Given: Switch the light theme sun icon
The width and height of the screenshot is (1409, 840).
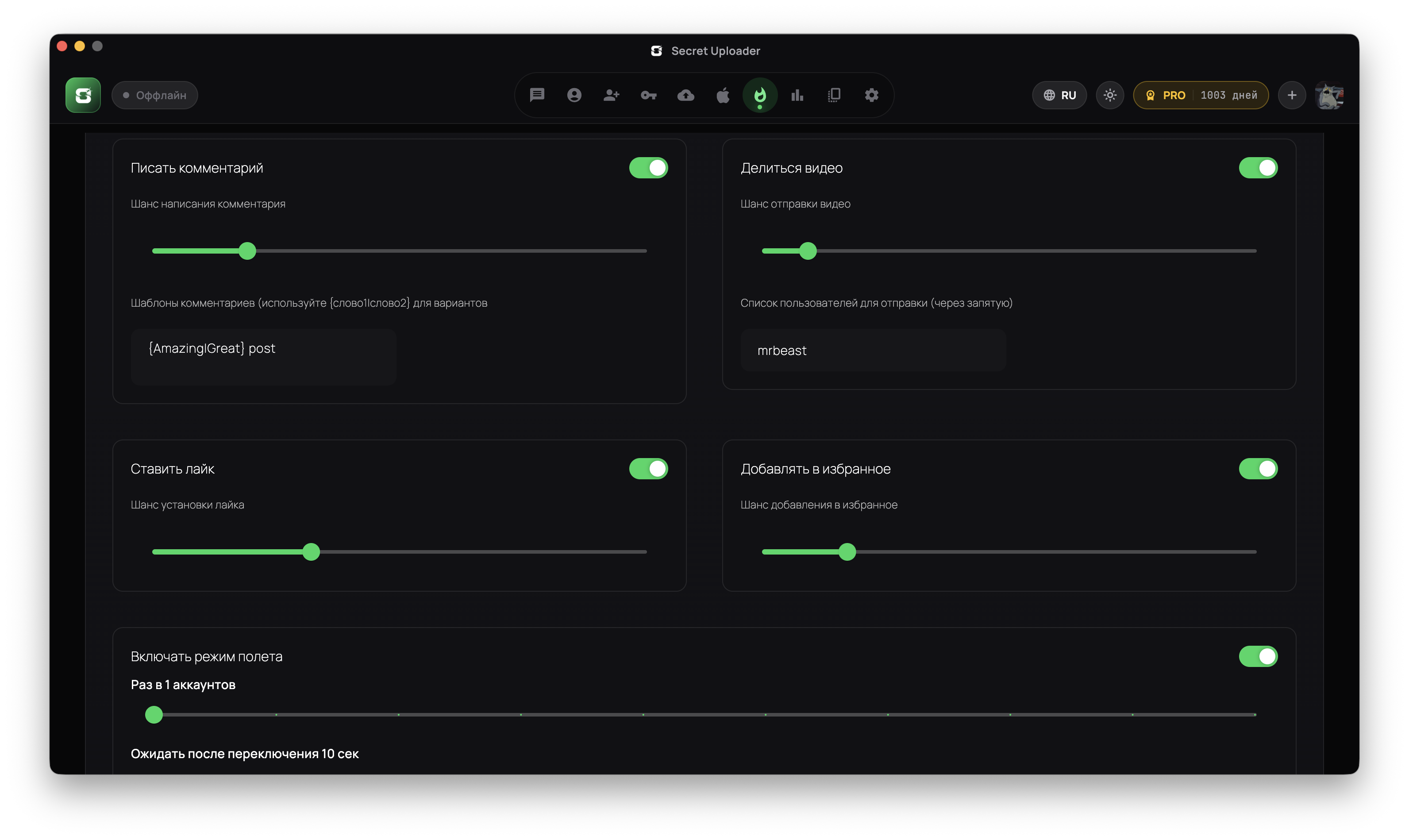Looking at the screenshot, I should pyautogui.click(x=1110, y=95).
